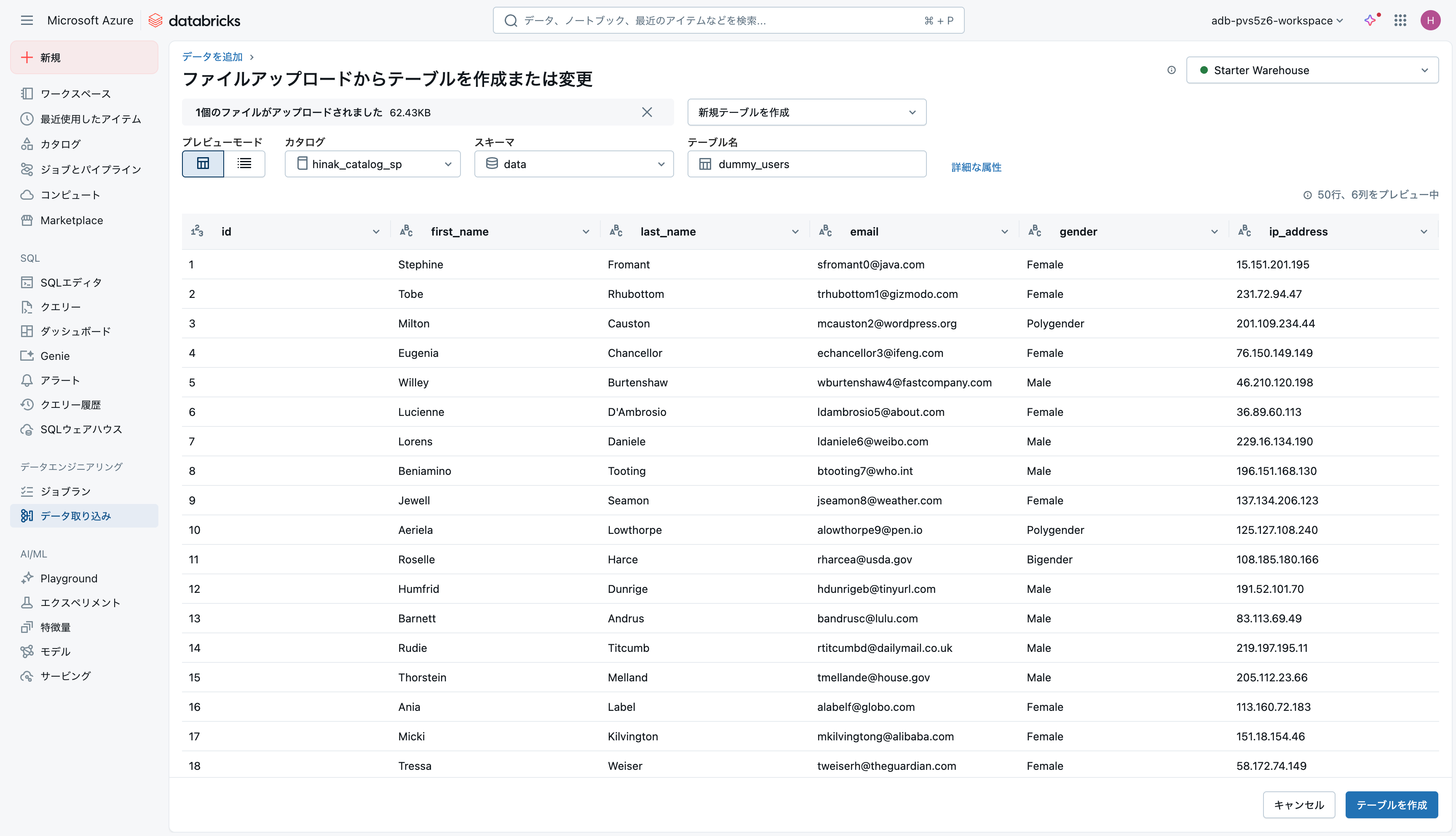The image size is (1456, 836).
Task: Switch preview mode to table grid view
Action: [x=203, y=164]
